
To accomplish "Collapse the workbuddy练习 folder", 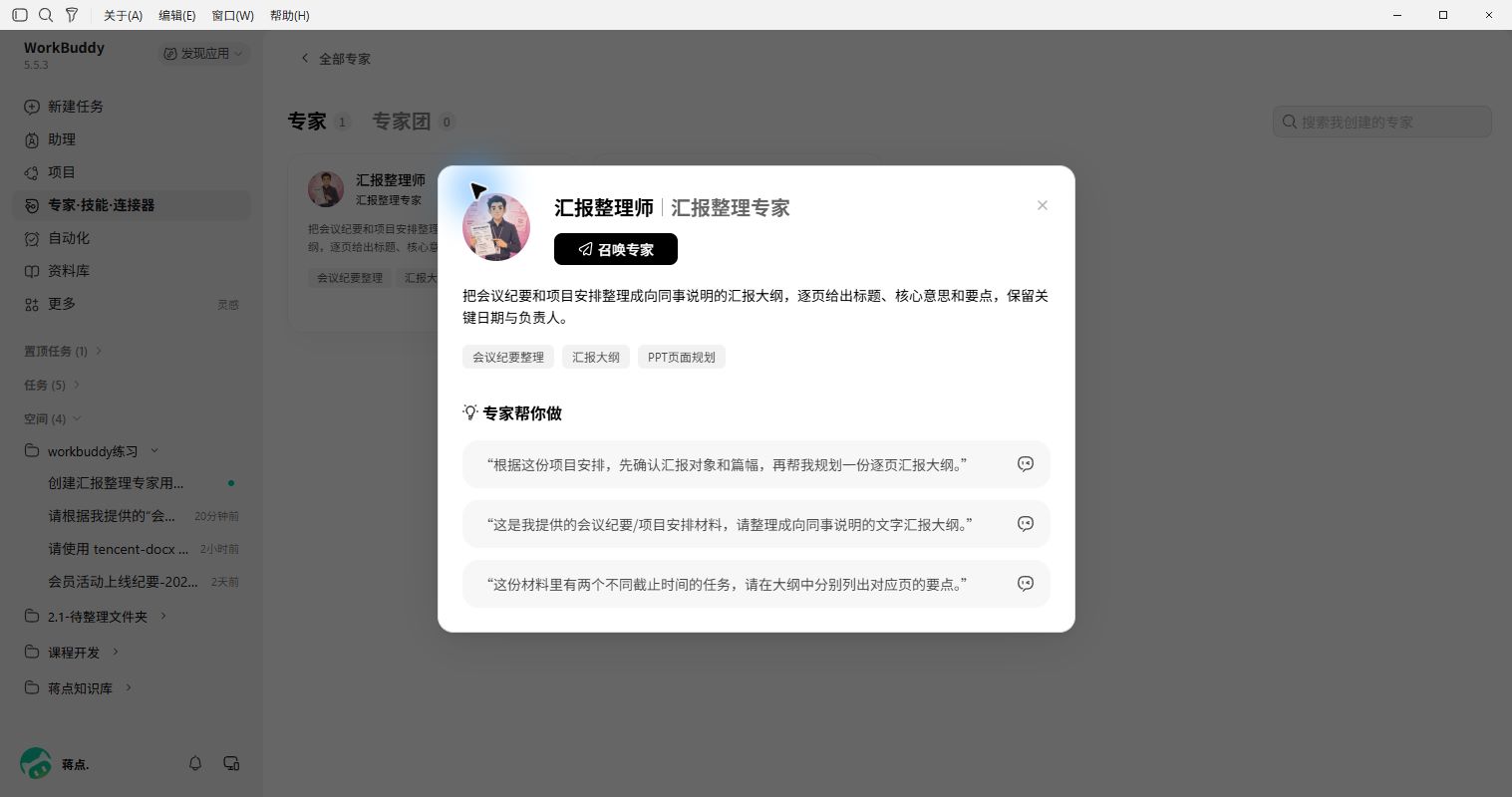I will coord(154,451).
